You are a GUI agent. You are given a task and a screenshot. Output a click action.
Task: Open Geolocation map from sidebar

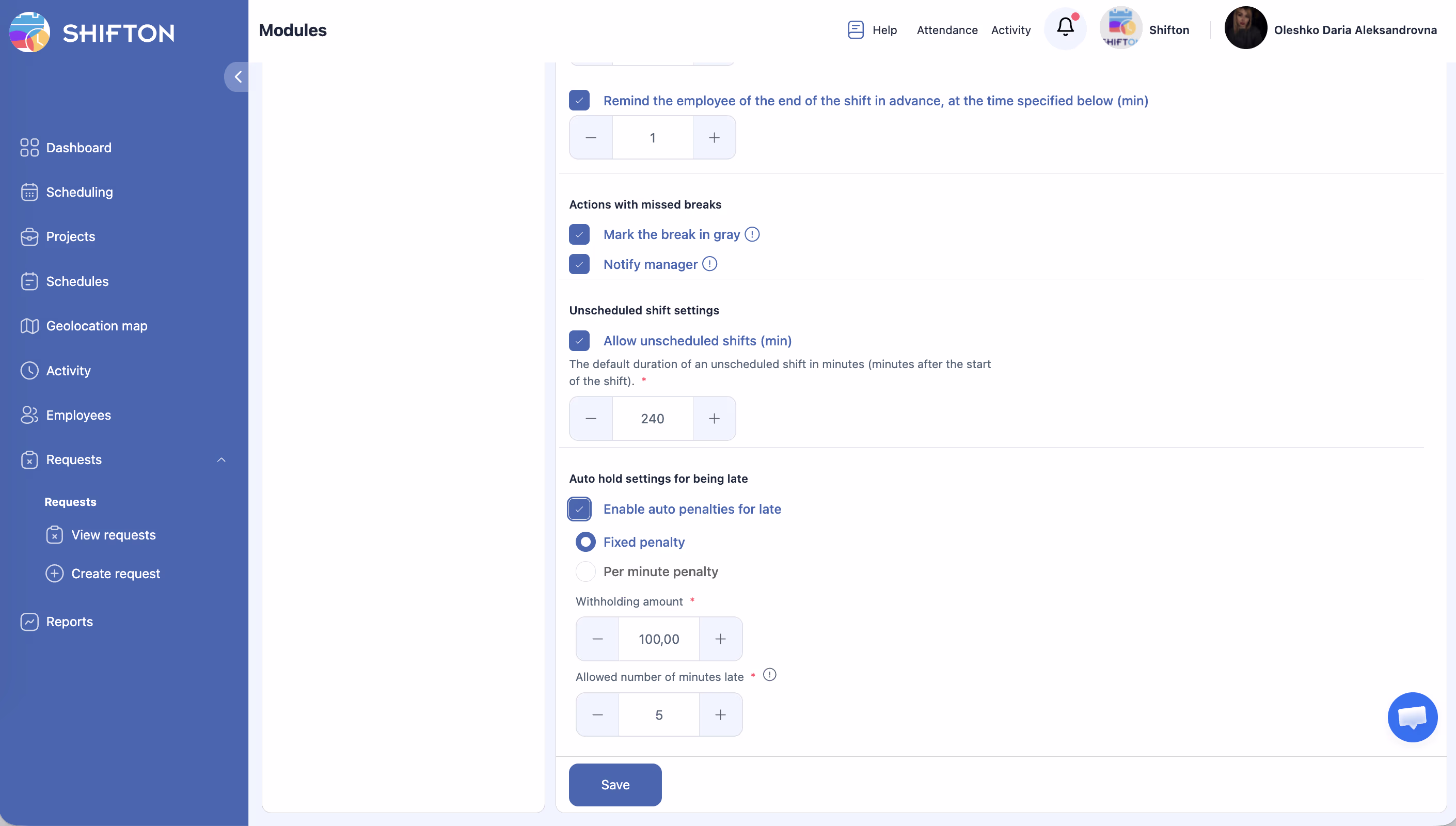97,326
